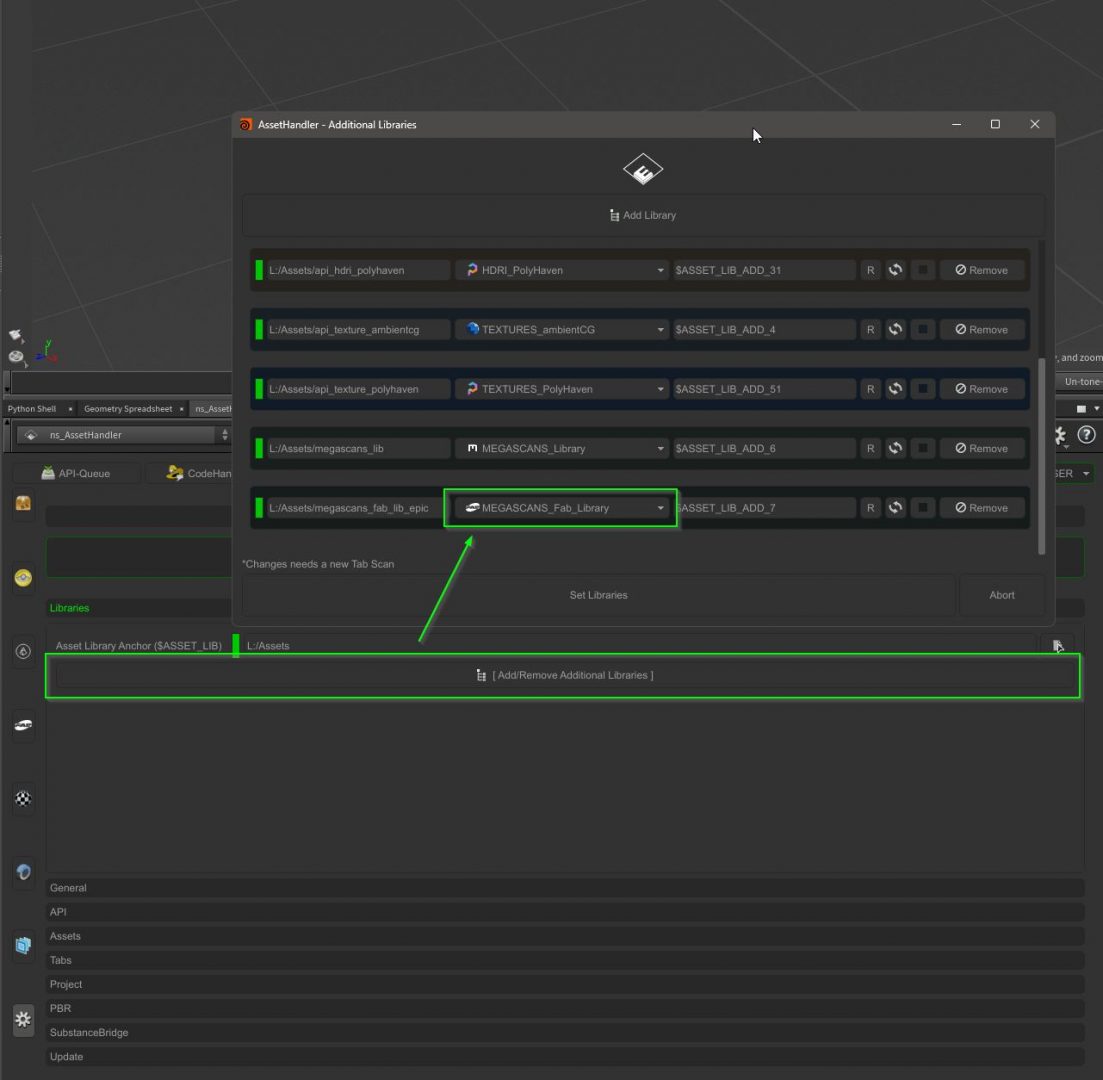Click refresh icon for TEXTURES_PolyHaven library
Screen dimensions: 1103x1080
click(895, 389)
